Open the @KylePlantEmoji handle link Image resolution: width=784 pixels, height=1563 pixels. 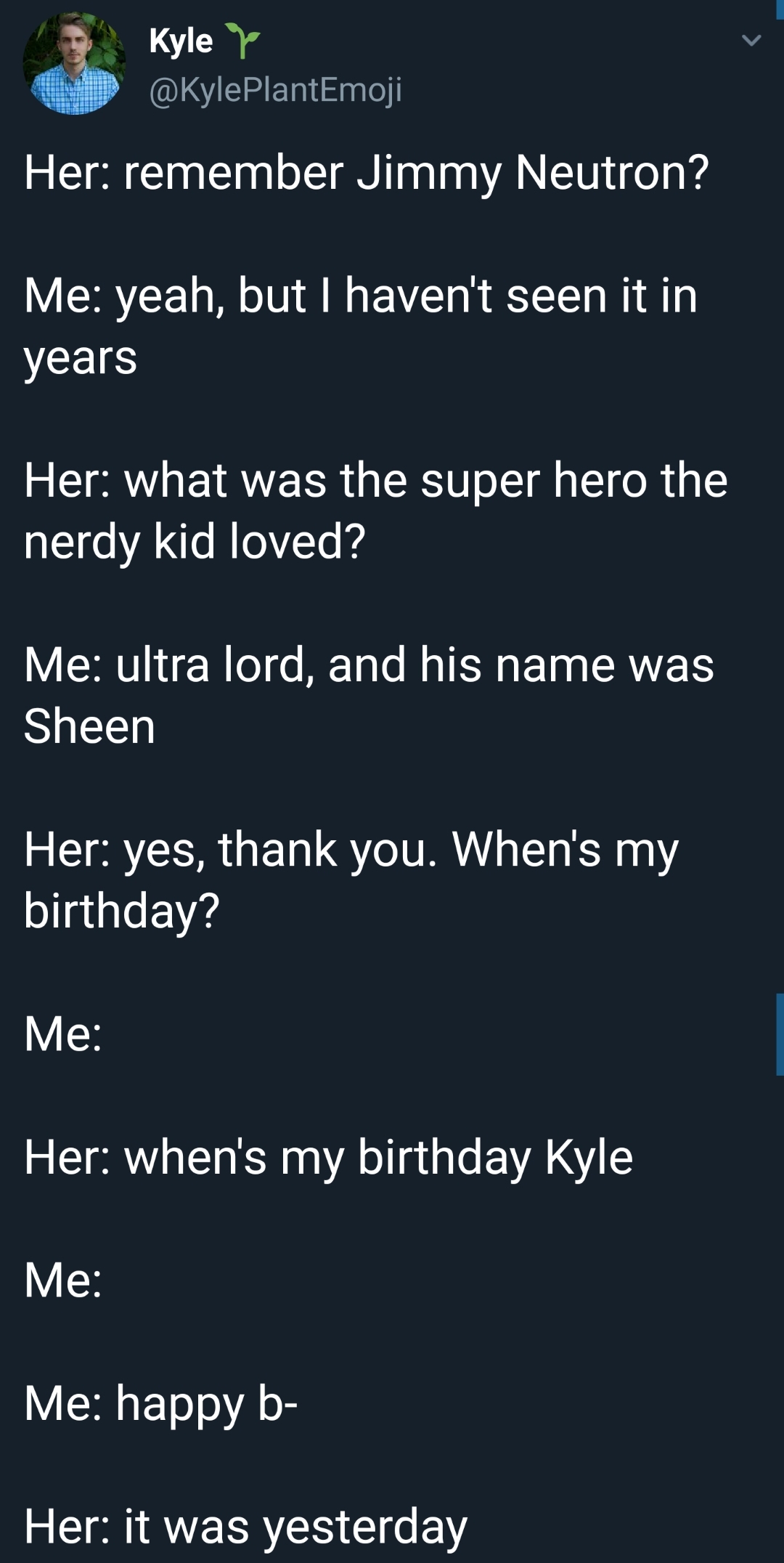(x=275, y=89)
